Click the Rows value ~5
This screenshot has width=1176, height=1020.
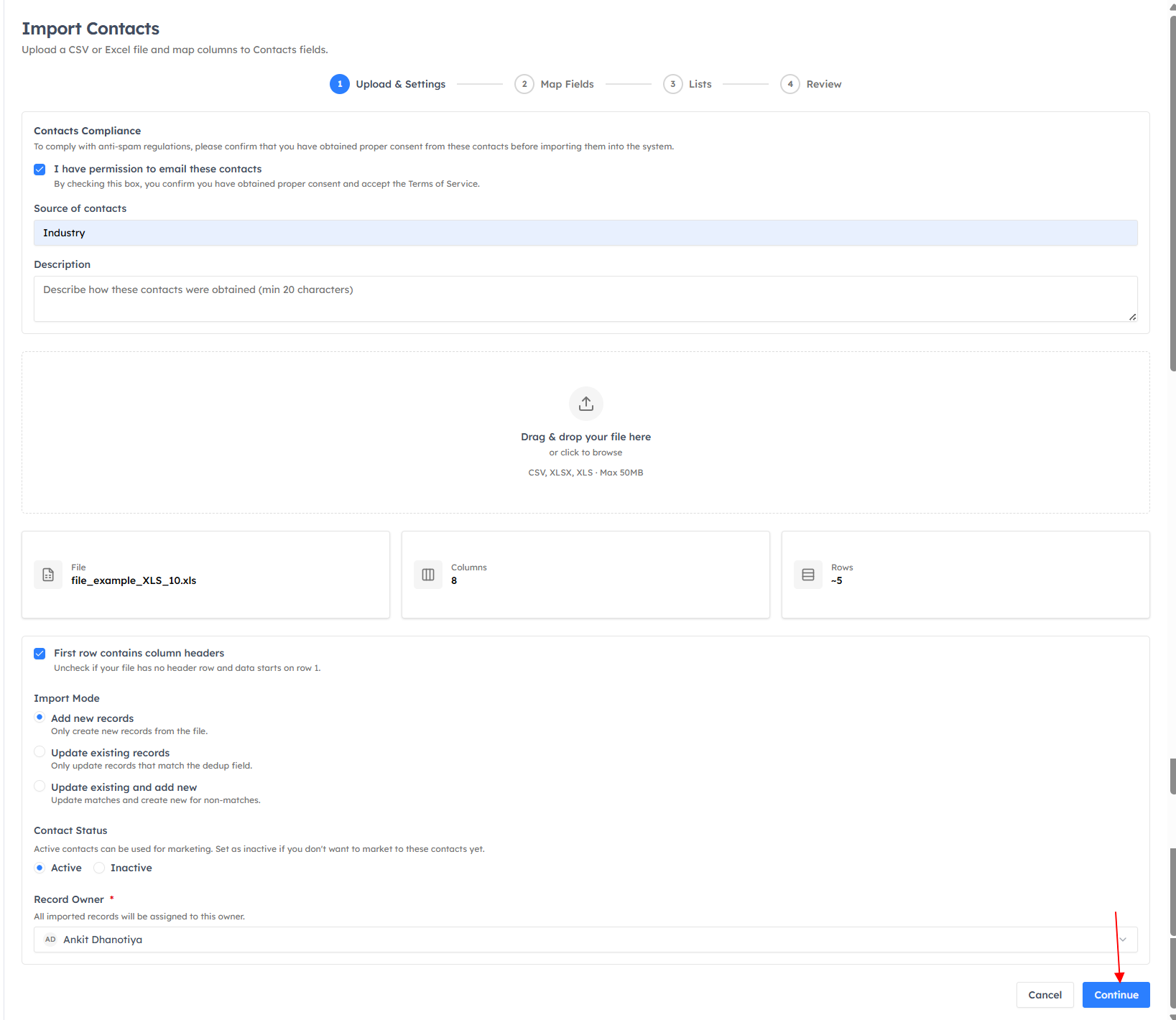tap(837, 580)
